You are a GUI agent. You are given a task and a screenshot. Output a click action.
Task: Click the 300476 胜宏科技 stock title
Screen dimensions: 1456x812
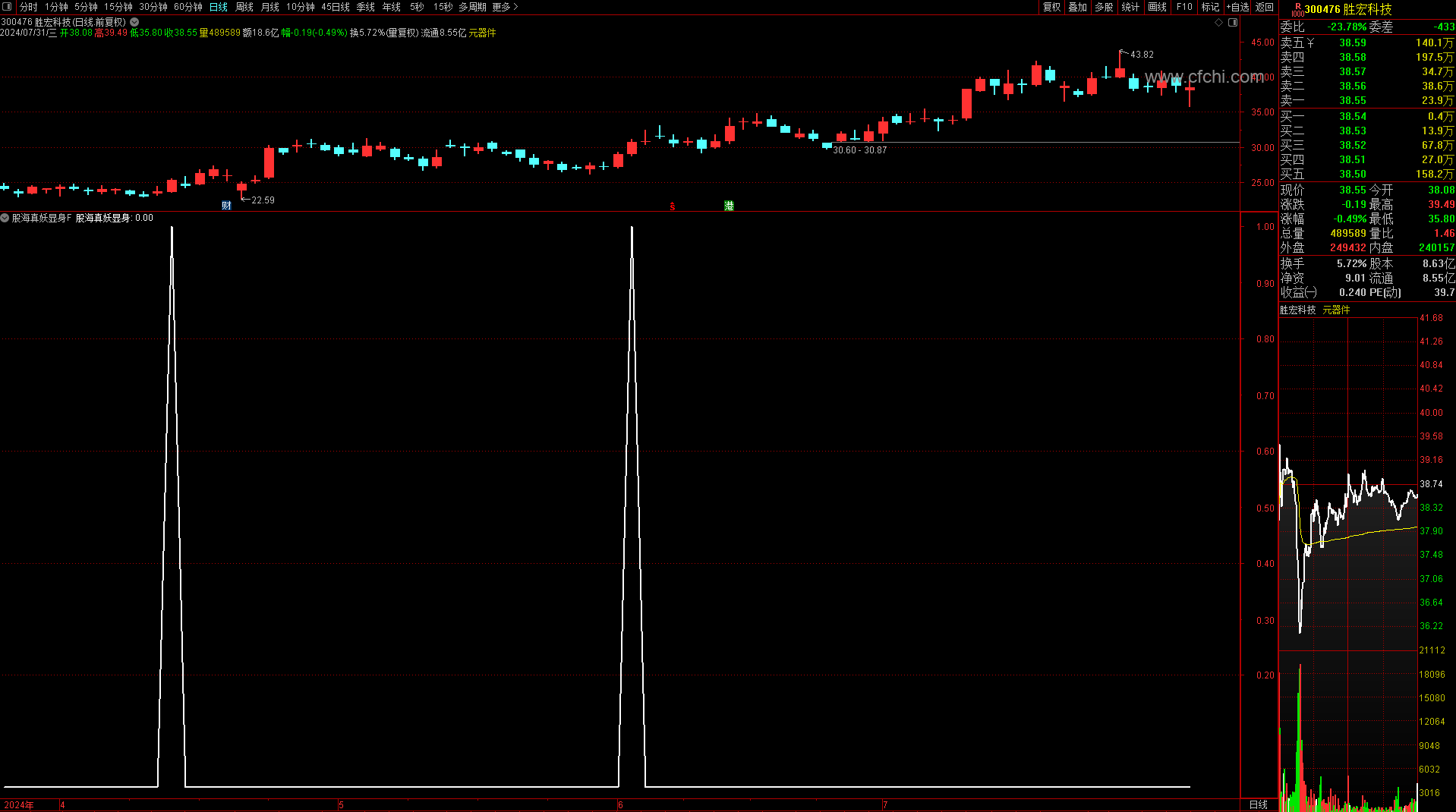coord(1348,9)
